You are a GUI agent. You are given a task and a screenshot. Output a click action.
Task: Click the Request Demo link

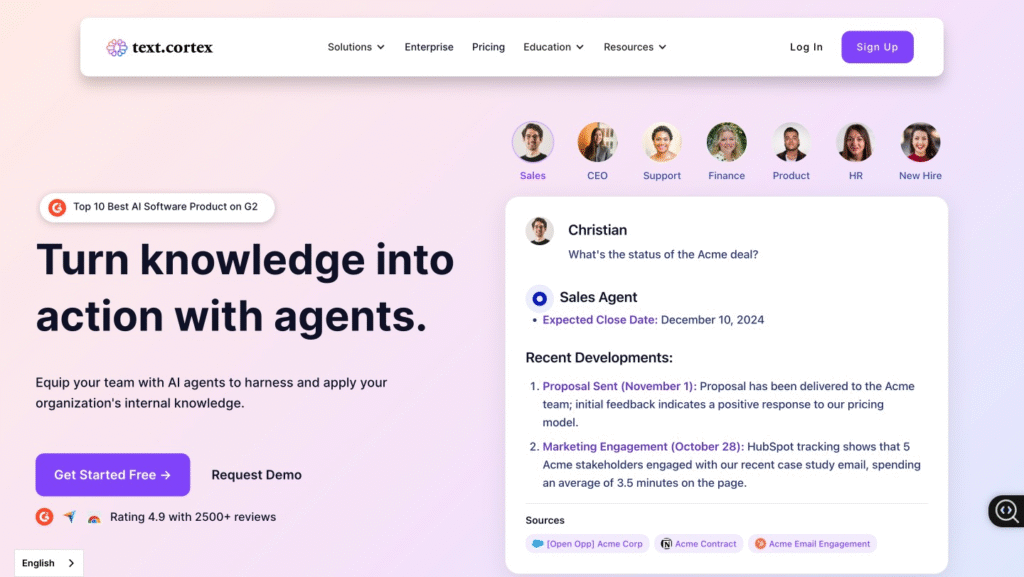pos(256,475)
